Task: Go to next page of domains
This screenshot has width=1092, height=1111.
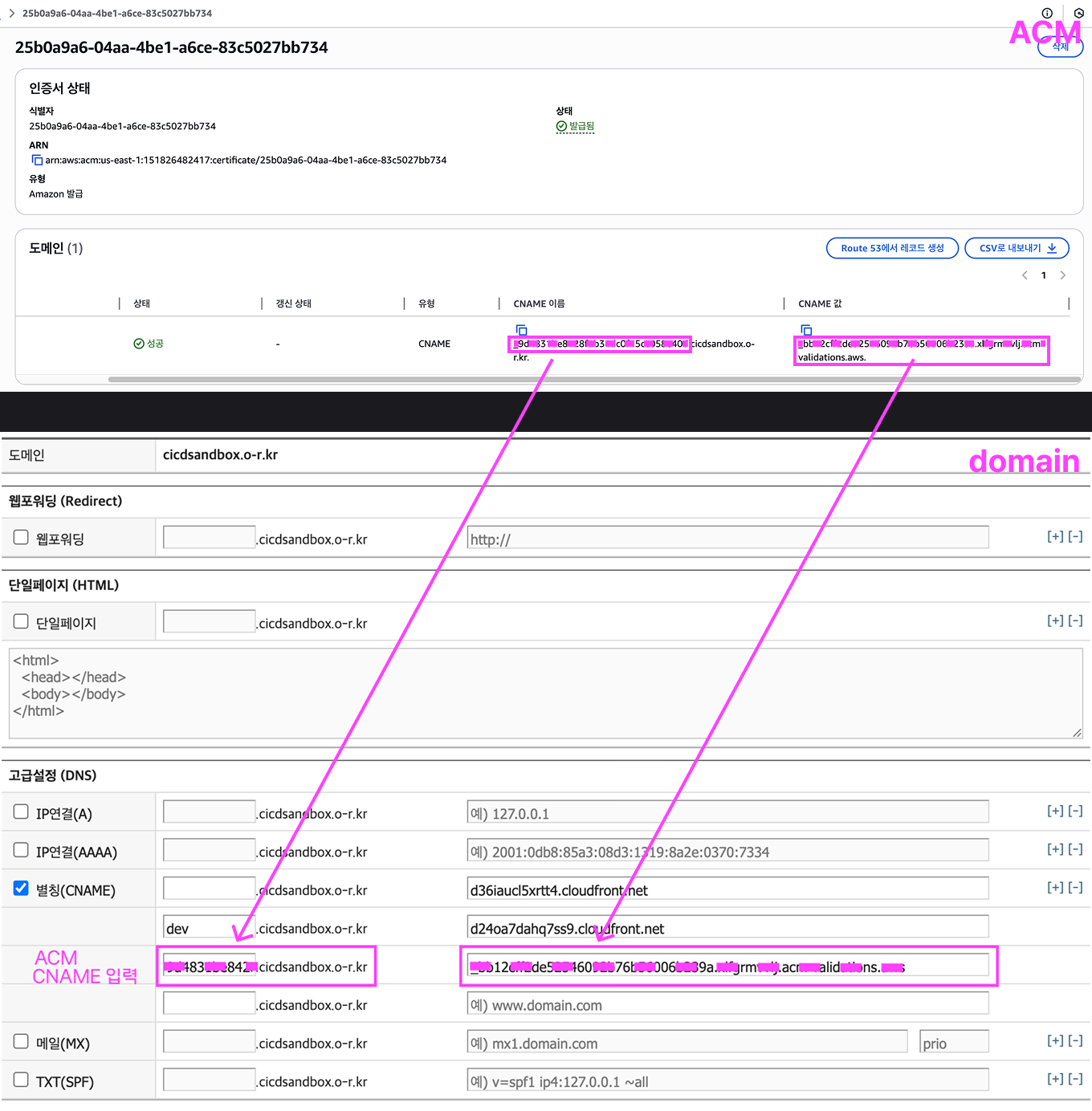Action: 1063,275
